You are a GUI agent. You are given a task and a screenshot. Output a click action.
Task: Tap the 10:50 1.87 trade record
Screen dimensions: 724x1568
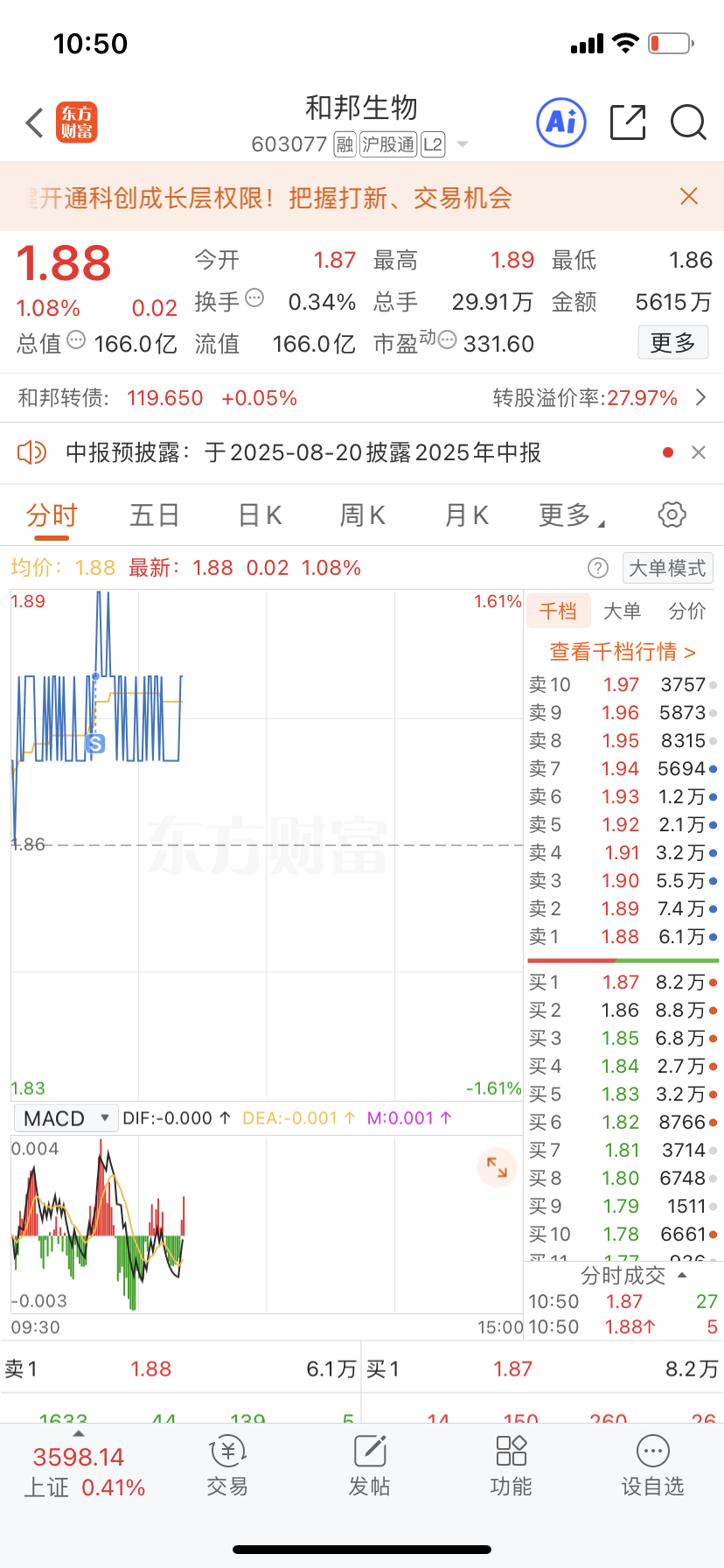click(623, 1302)
